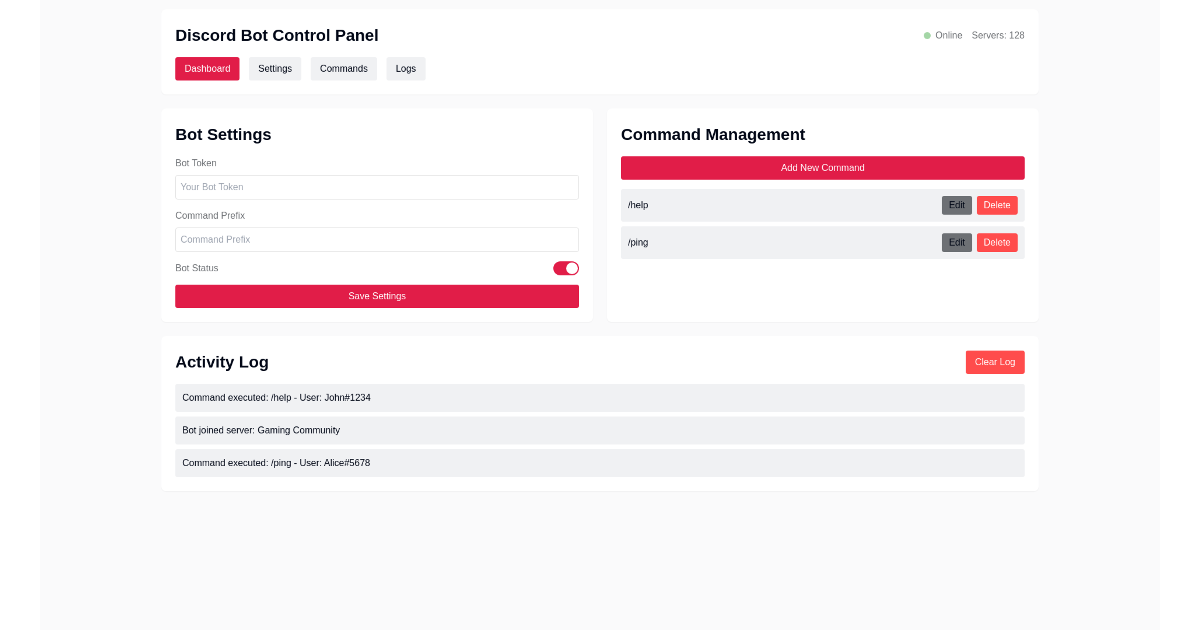Add a new command
Screen dimensions: 1200x630
pyautogui.click(x=822, y=167)
